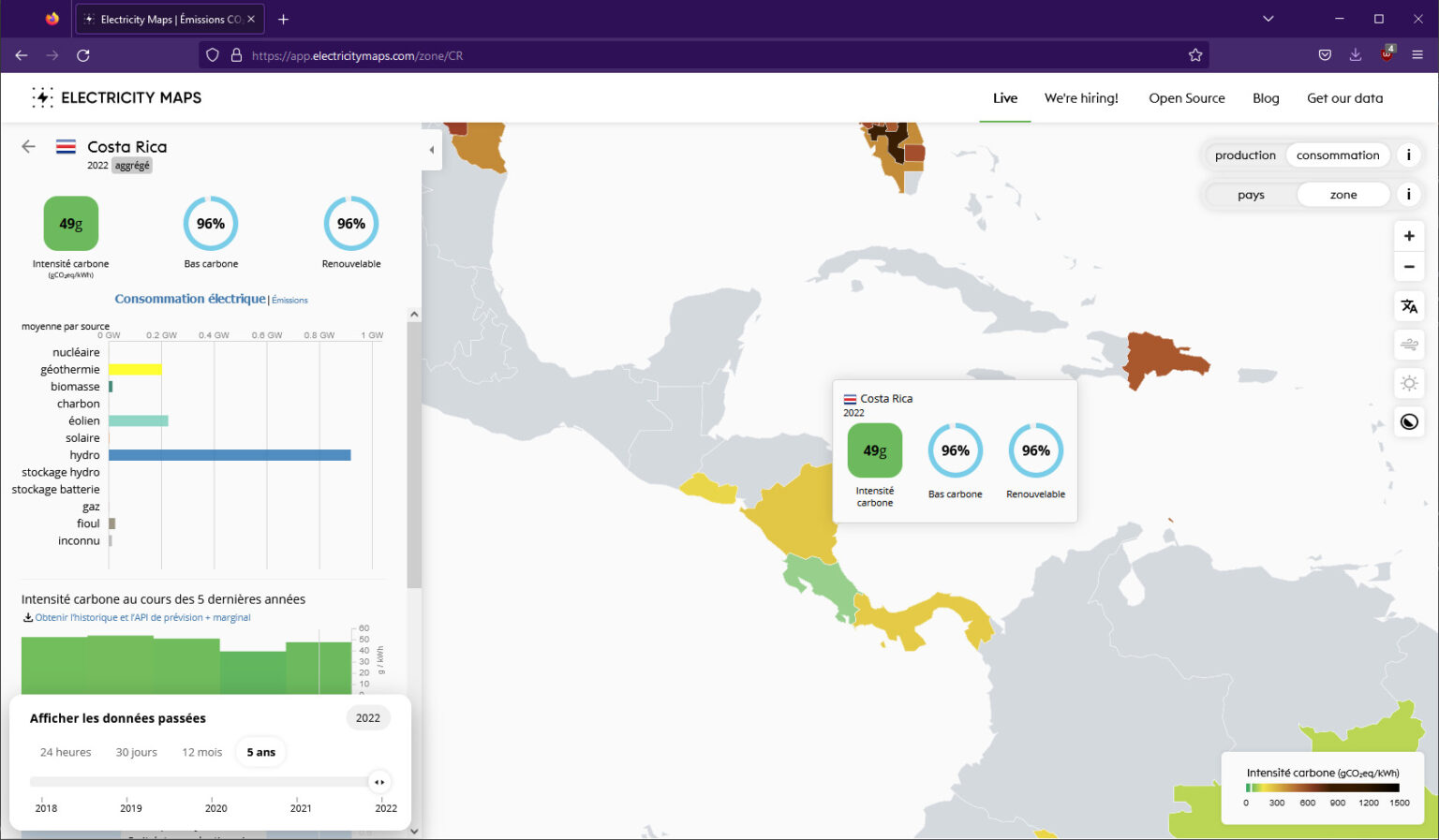Screen dimensions: 1439x840
Task: Collapse the left side panel arrow
Action: (x=432, y=150)
